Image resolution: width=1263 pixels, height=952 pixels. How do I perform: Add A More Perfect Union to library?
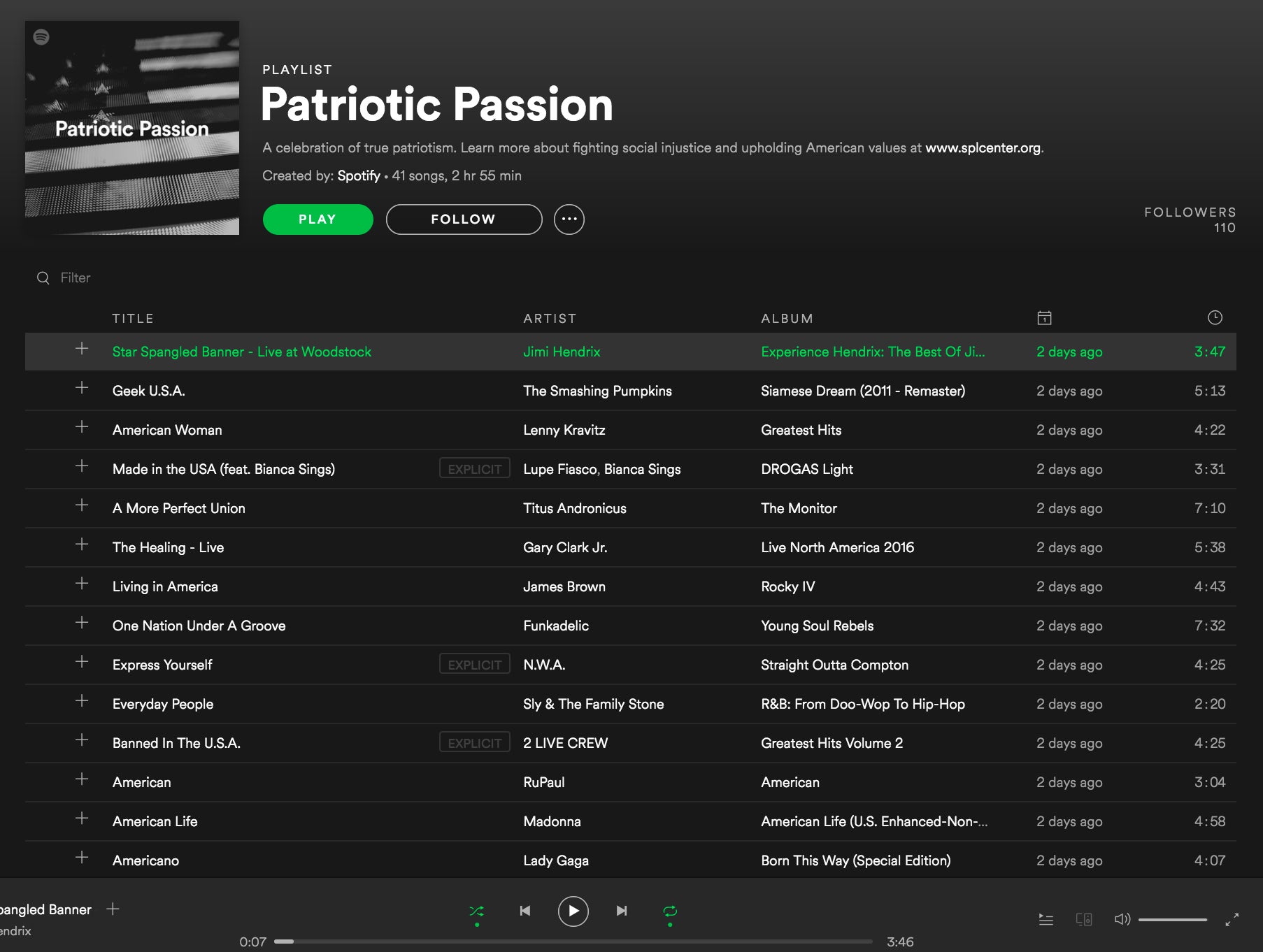pos(82,505)
